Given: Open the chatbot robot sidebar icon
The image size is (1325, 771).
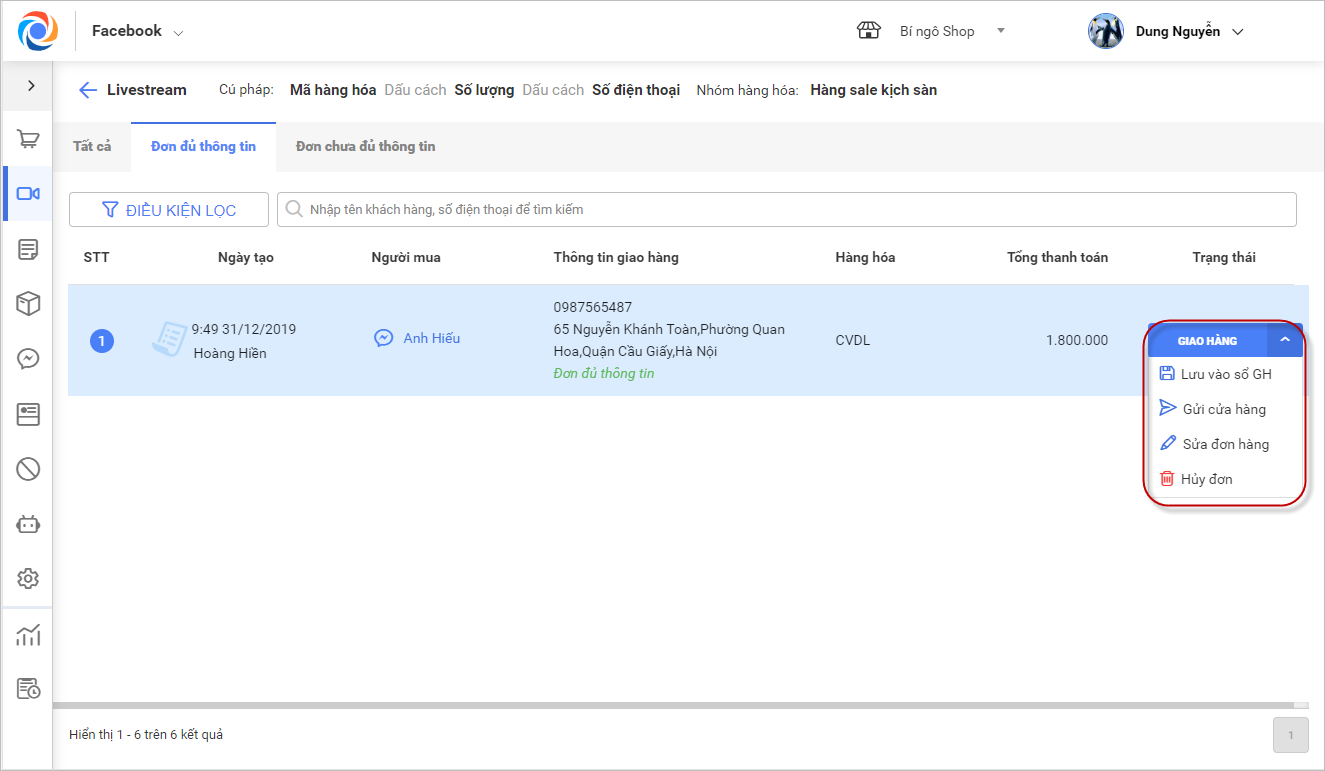Looking at the screenshot, I should [x=28, y=523].
